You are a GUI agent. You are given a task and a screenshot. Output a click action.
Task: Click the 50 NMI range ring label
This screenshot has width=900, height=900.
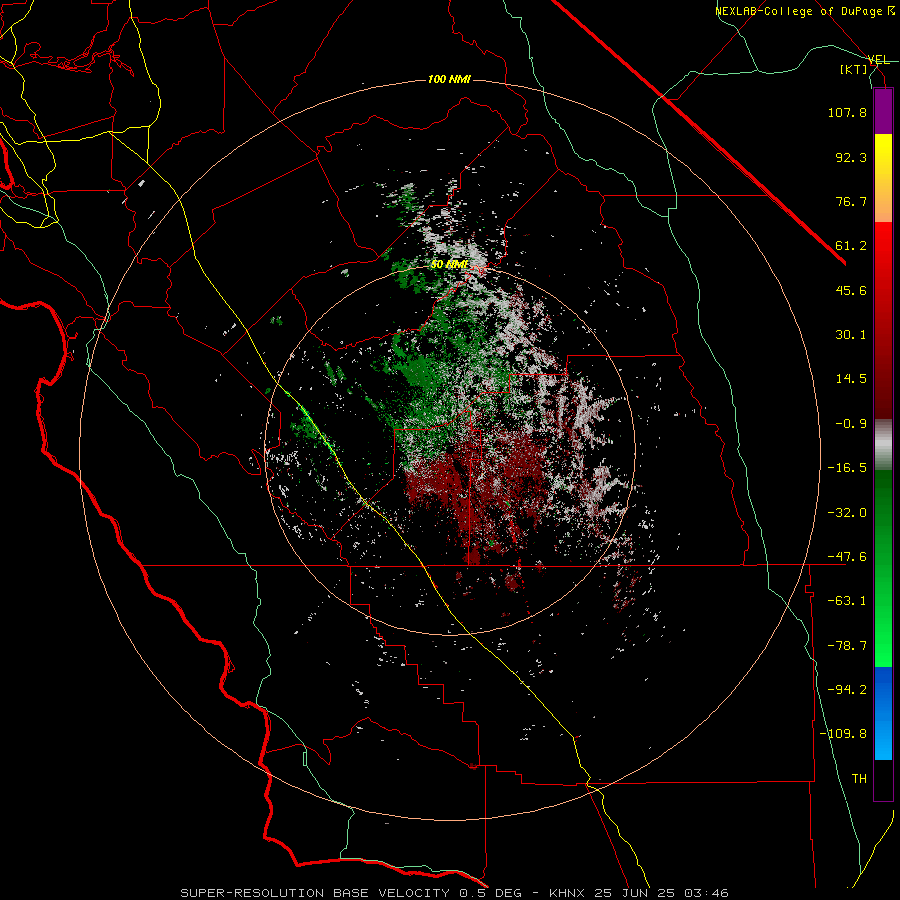449,265
